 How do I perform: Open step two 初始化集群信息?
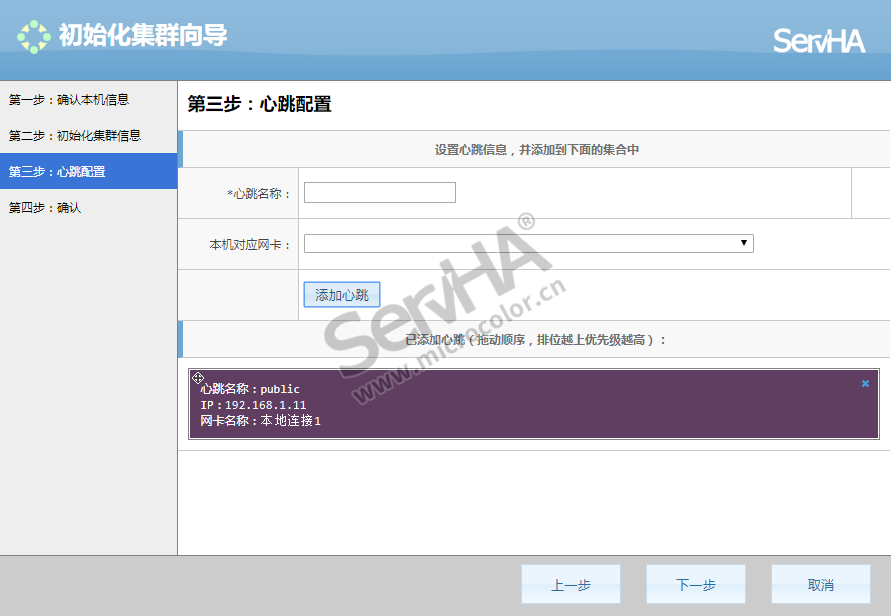[x=75, y=136]
